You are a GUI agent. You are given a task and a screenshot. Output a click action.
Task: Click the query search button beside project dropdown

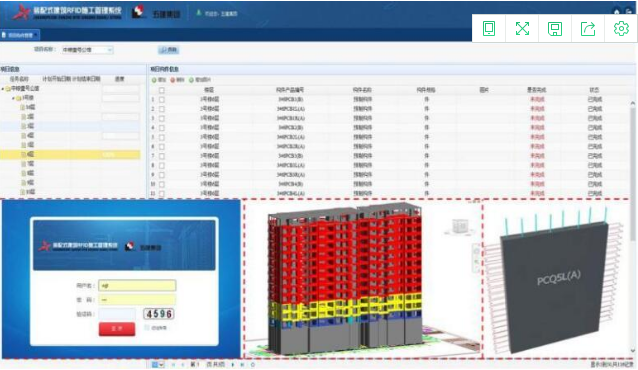coord(168,50)
